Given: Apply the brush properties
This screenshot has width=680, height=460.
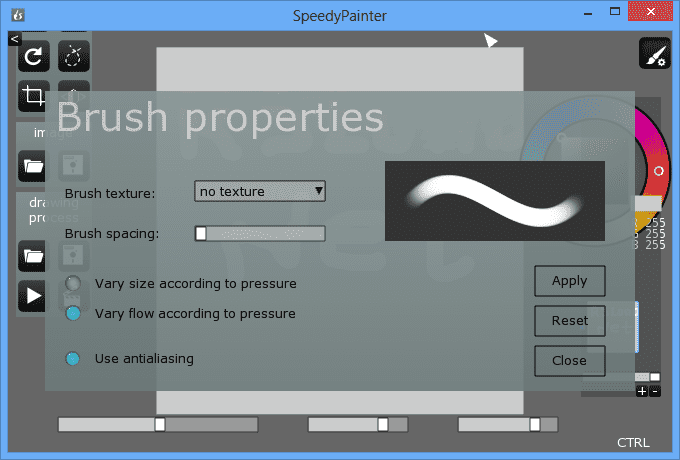Looking at the screenshot, I should [570, 281].
